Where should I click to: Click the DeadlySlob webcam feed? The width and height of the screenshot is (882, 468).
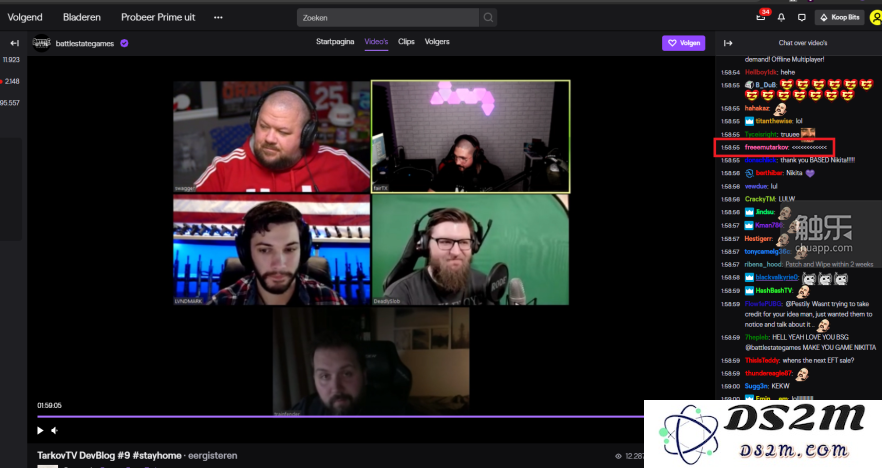pos(470,250)
